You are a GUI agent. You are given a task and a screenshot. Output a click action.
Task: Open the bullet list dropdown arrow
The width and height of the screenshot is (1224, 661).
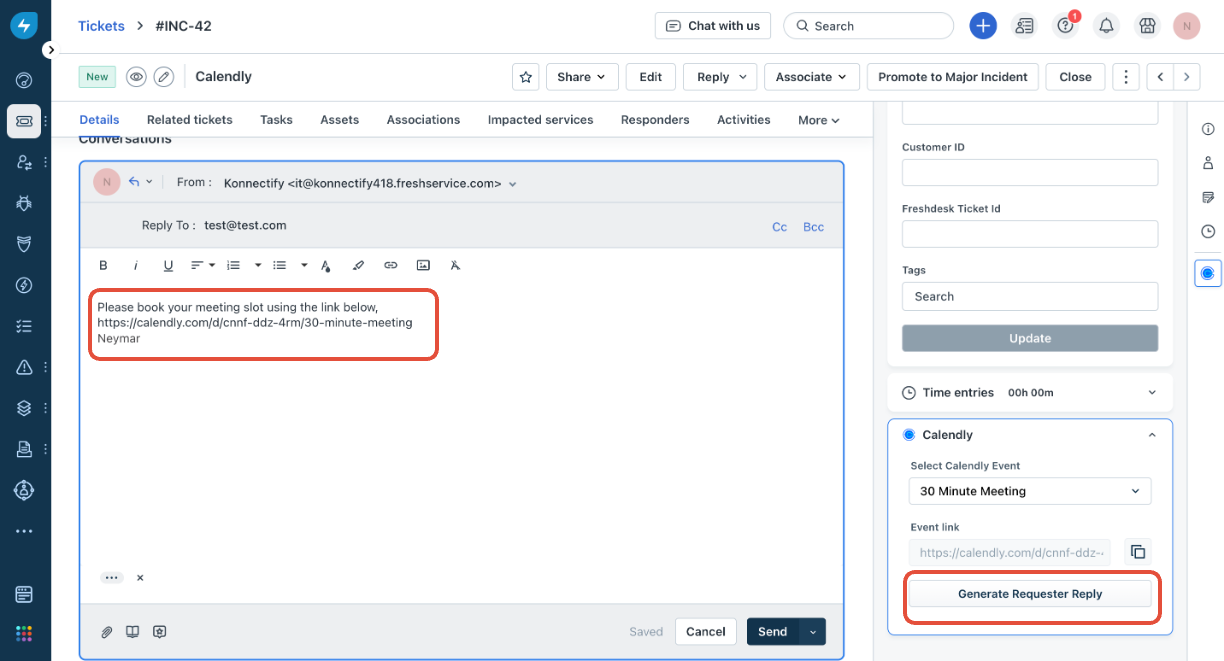tap(304, 265)
